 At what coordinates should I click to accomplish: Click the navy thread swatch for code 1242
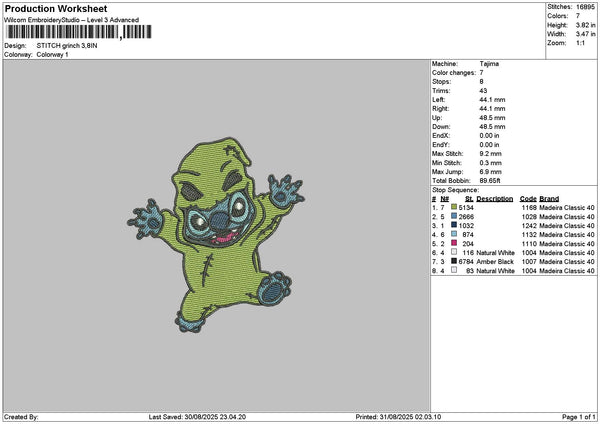(x=454, y=225)
